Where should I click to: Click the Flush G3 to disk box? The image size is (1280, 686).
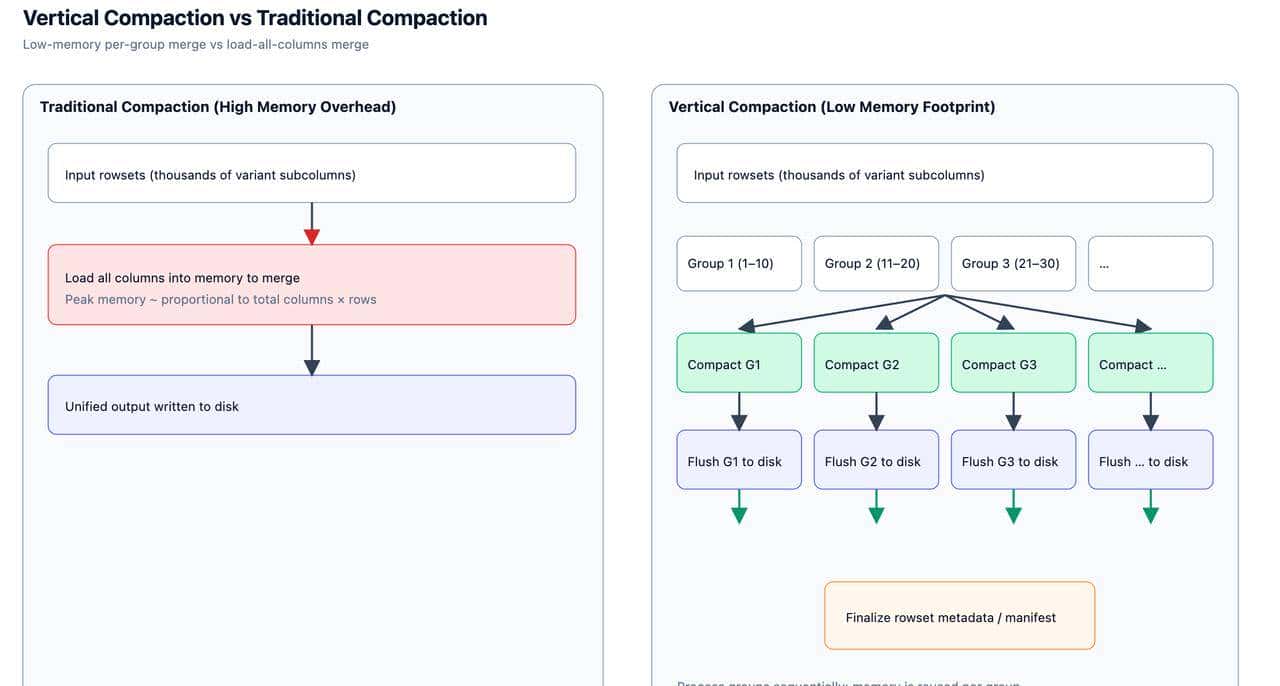point(1013,460)
